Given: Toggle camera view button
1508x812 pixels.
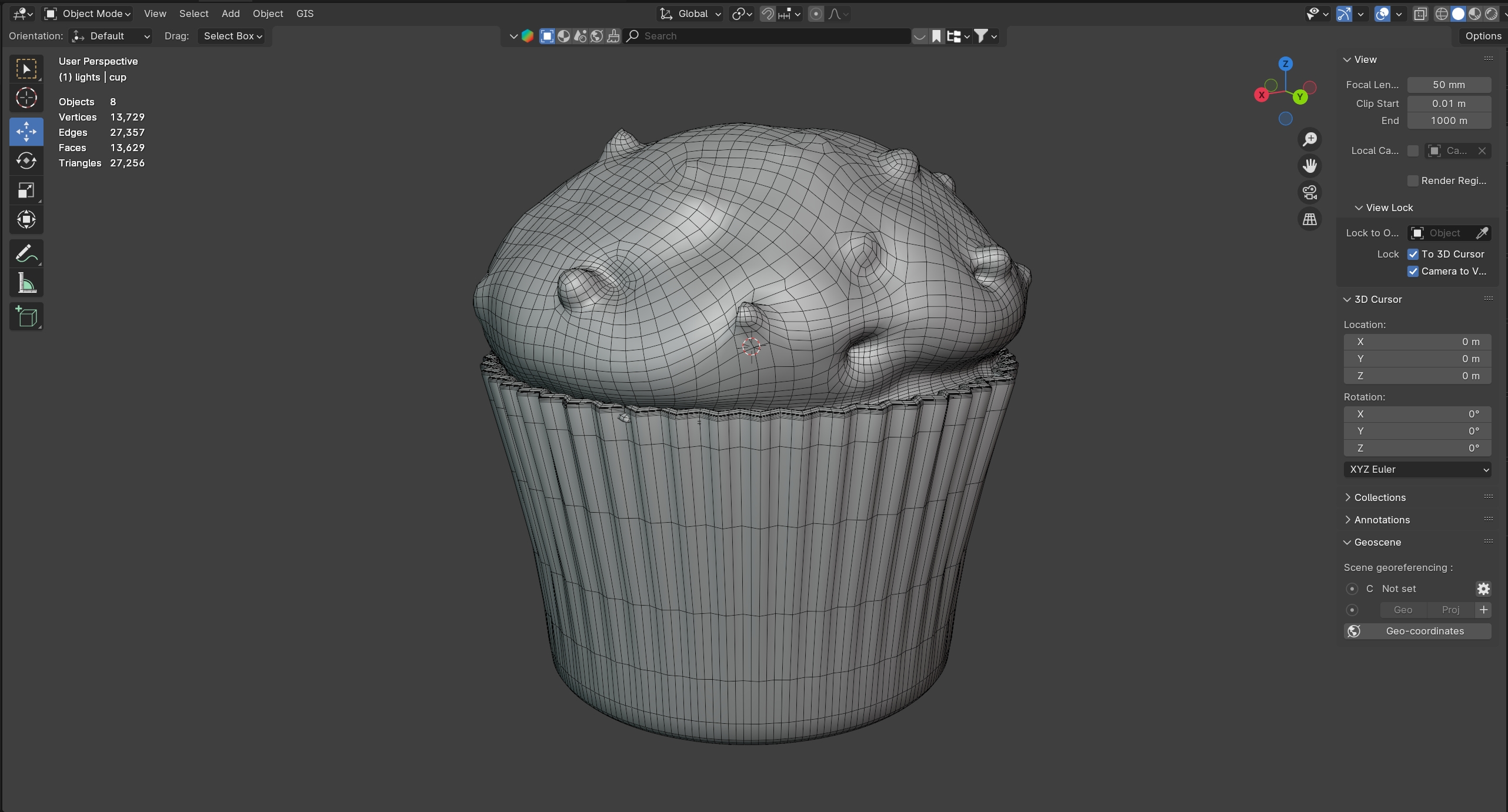Looking at the screenshot, I should pos(1309,192).
